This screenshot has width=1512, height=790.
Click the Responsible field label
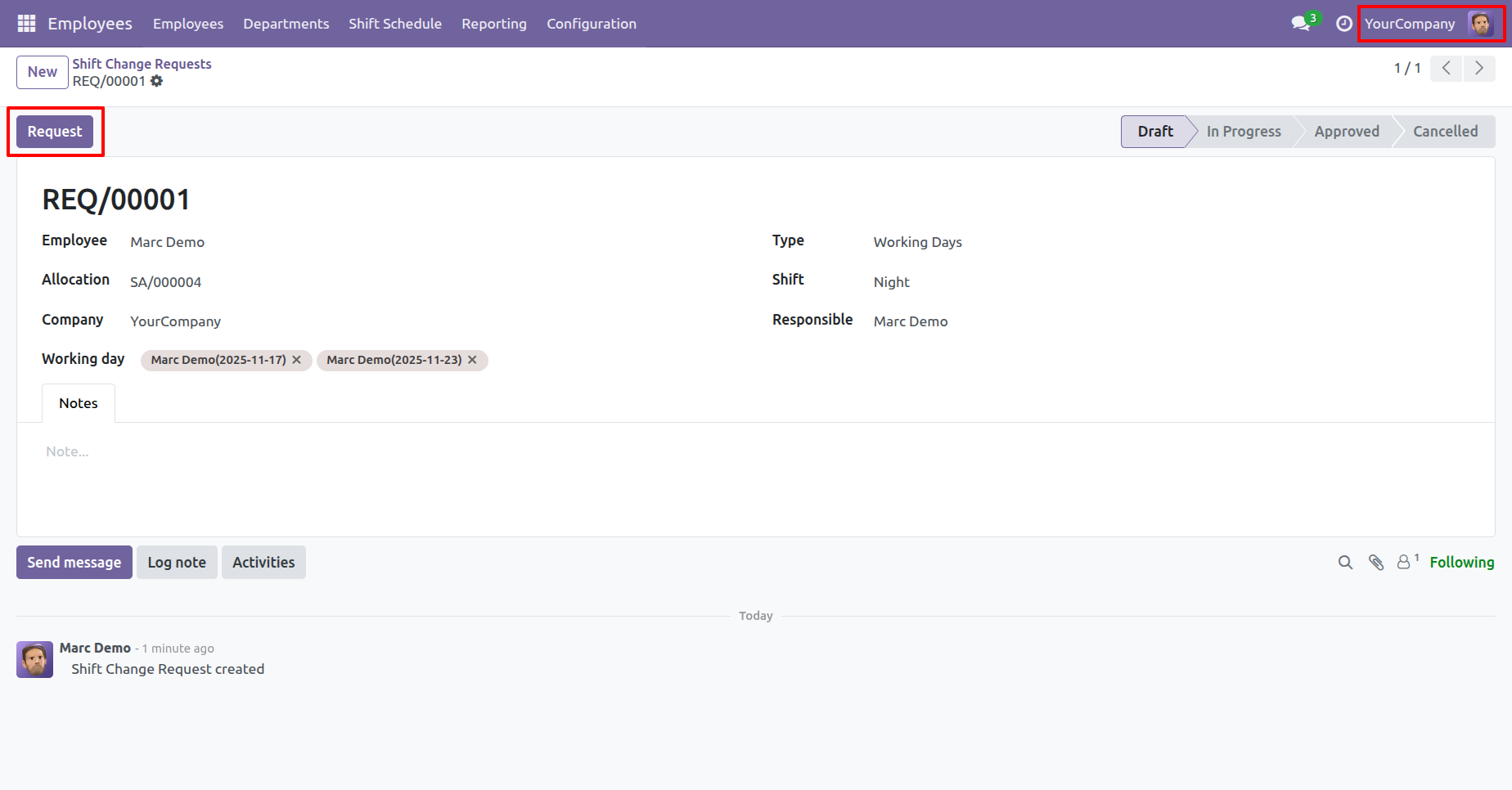click(812, 320)
